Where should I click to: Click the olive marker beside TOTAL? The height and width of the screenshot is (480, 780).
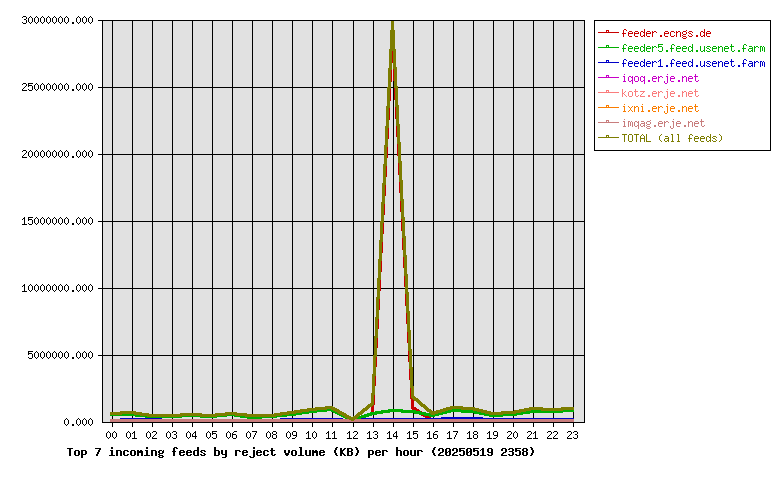click(608, 137)
